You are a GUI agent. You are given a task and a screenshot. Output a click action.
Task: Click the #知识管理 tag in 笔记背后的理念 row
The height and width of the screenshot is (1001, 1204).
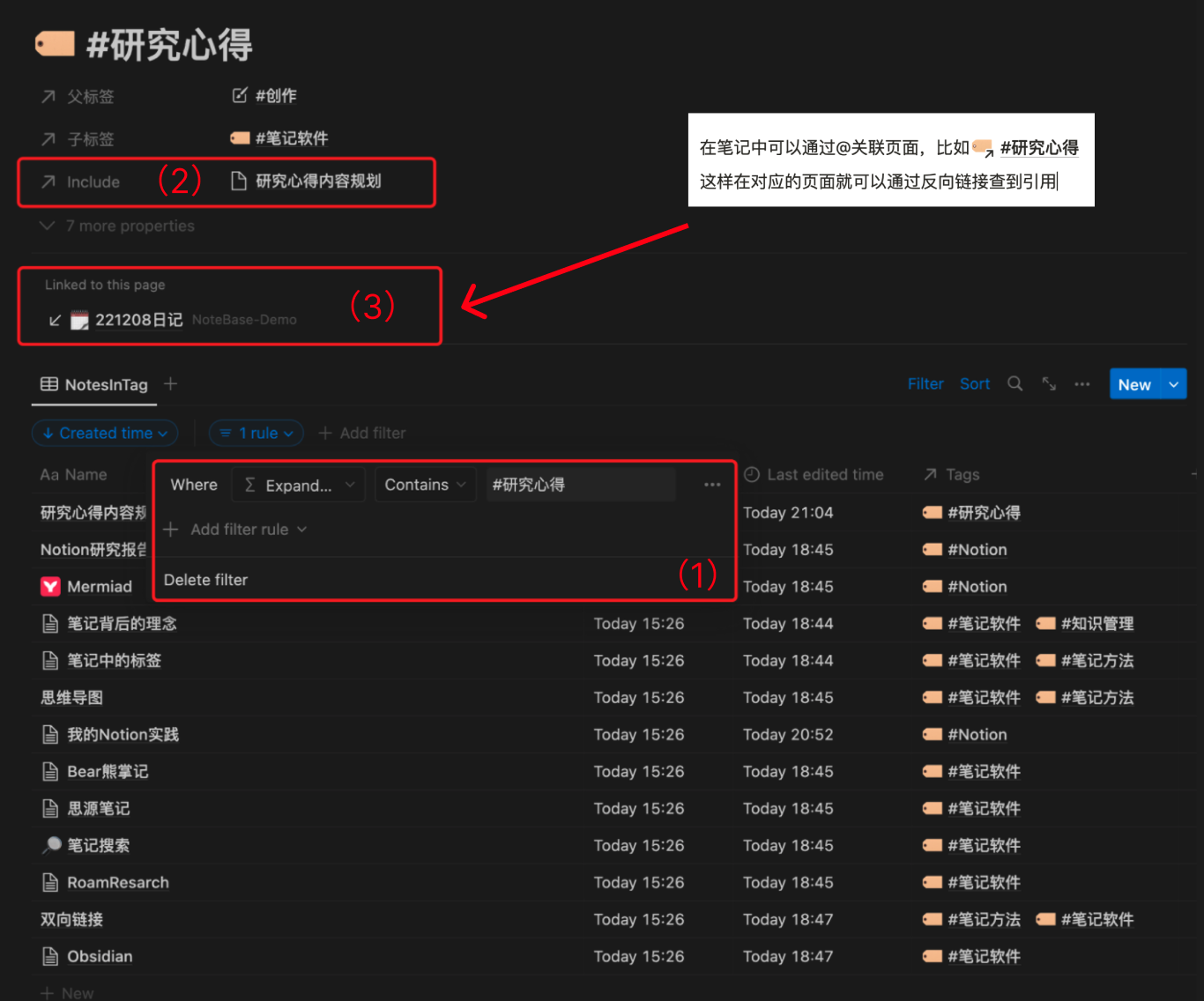click(1085, 624)
